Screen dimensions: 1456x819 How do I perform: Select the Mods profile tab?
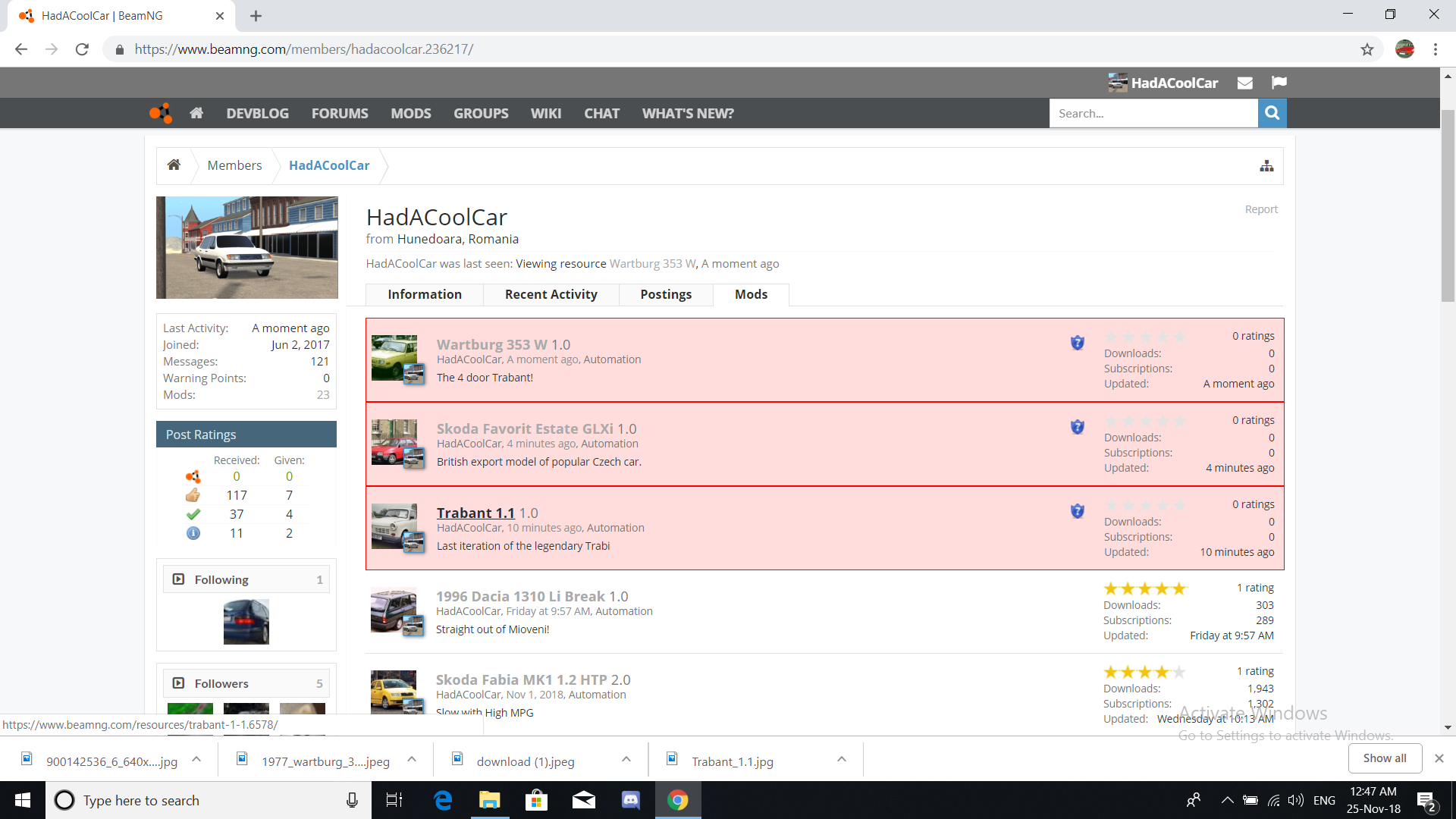(x=751, y=294)
